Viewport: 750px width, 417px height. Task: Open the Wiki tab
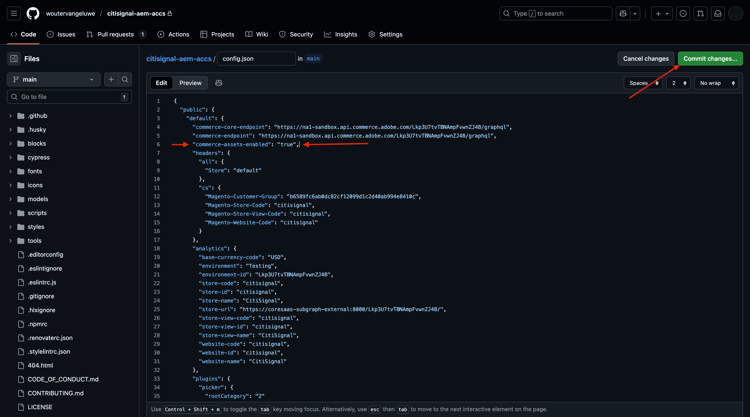tap(256, 34)
